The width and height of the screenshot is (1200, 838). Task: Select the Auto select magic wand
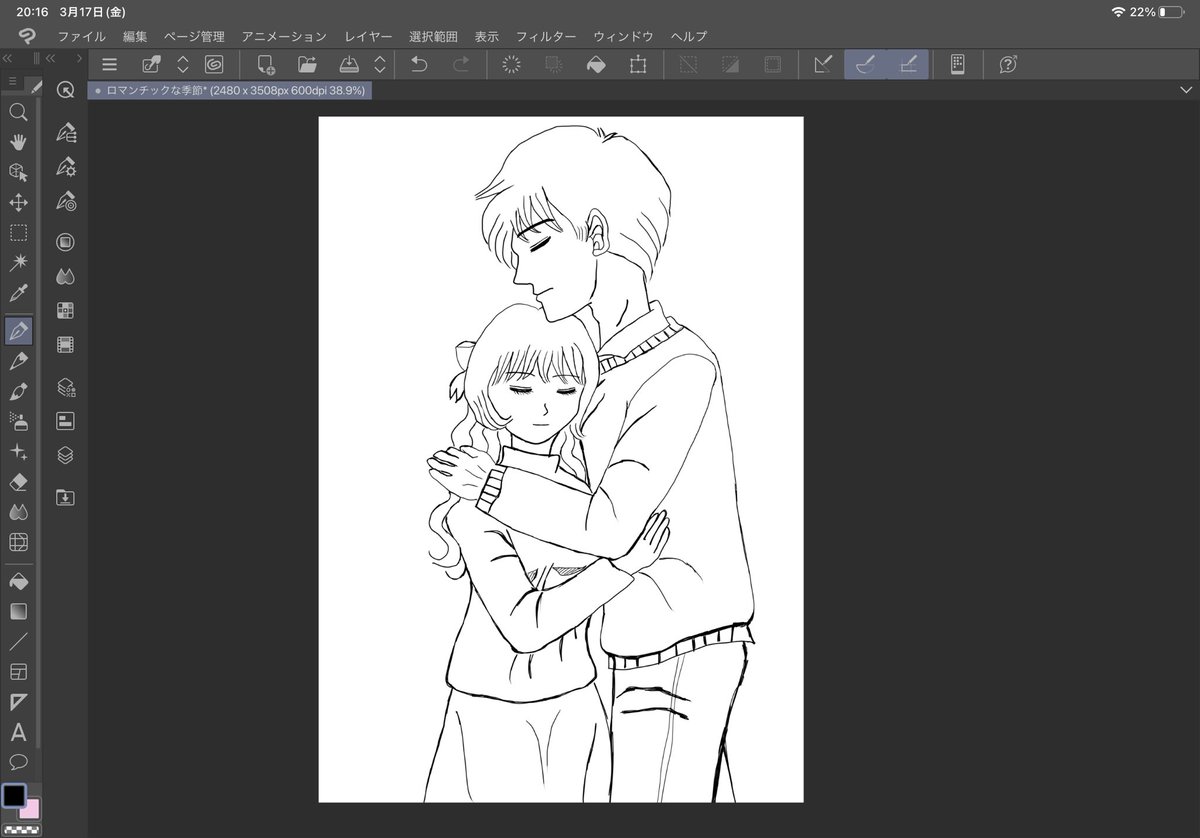(x=18, y=263)
